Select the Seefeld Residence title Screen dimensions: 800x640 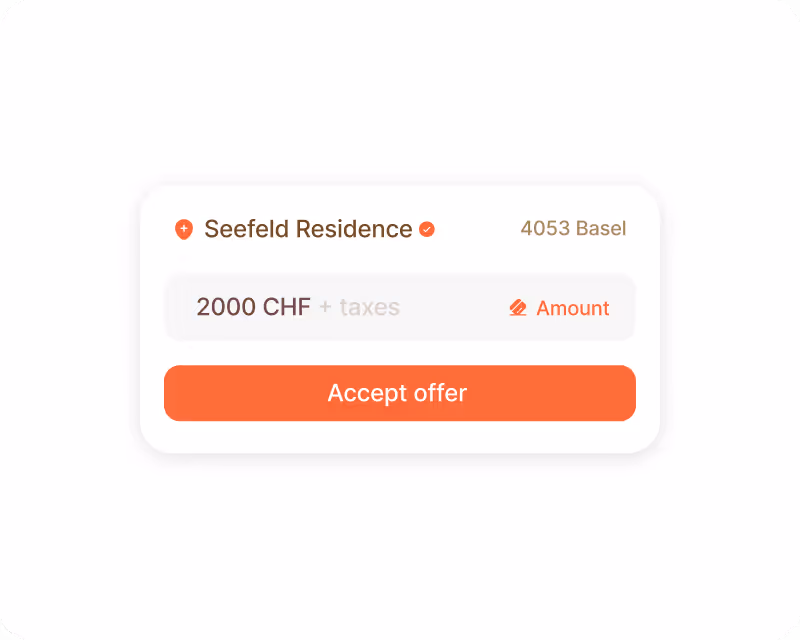point(308,229)
